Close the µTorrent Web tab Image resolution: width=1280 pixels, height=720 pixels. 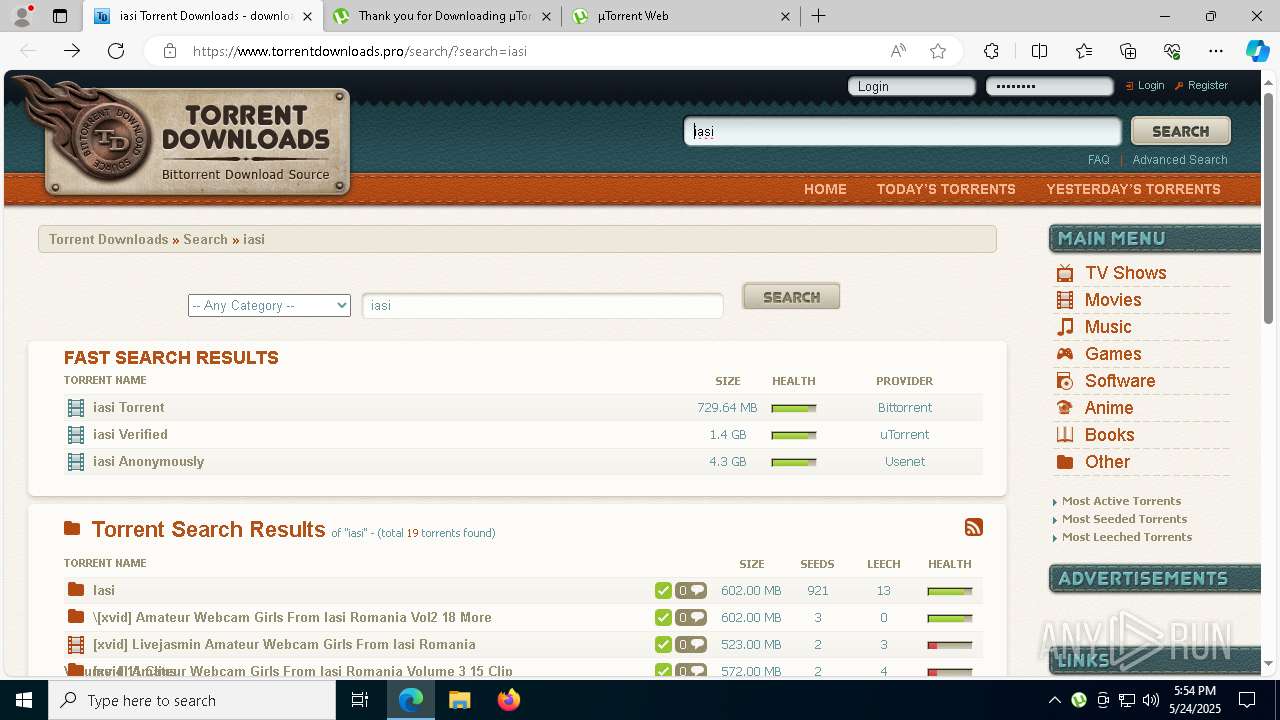click(x=785, y=16)
